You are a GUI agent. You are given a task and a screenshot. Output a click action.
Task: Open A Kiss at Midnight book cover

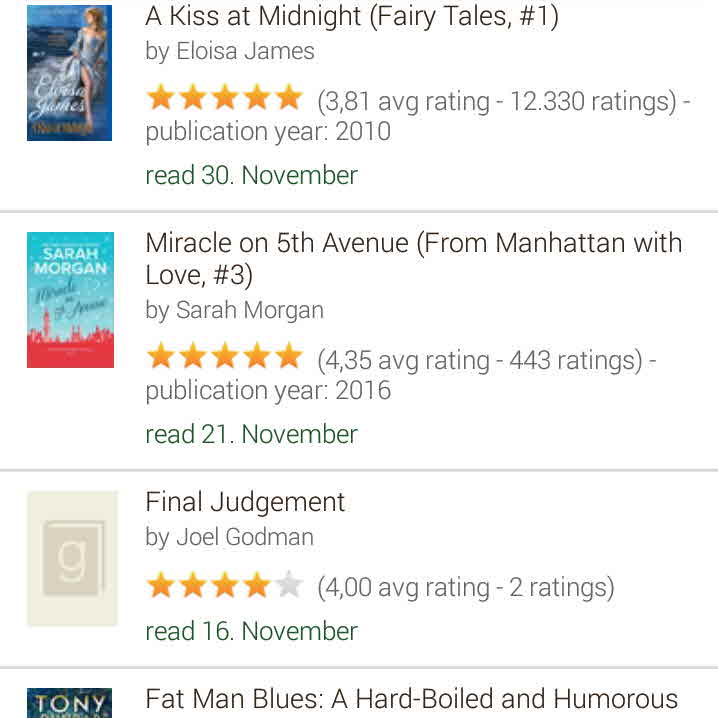coord(69,72)
